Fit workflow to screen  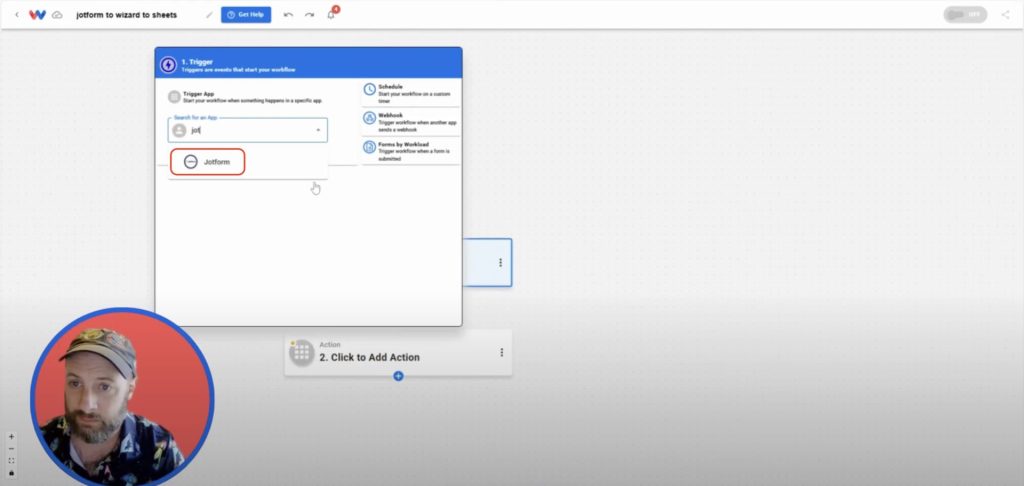[x=11, y=461]
